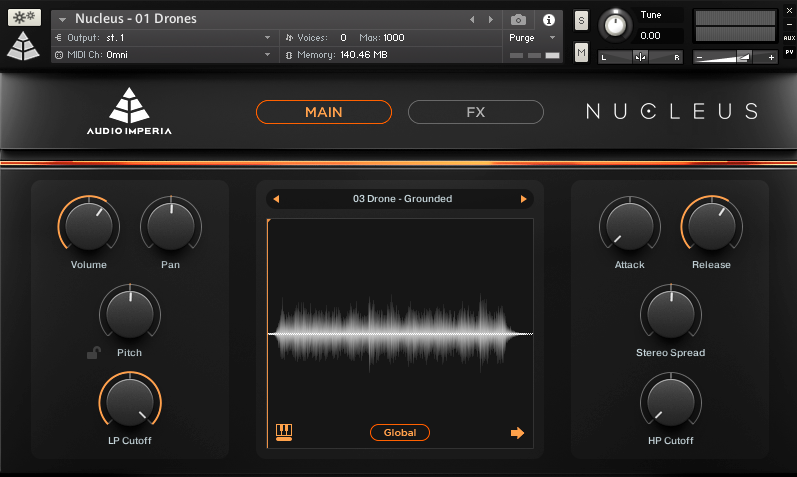Adjust the LP Cutoff knob
This screenshot has width=797, height=477.
point(130,401)
